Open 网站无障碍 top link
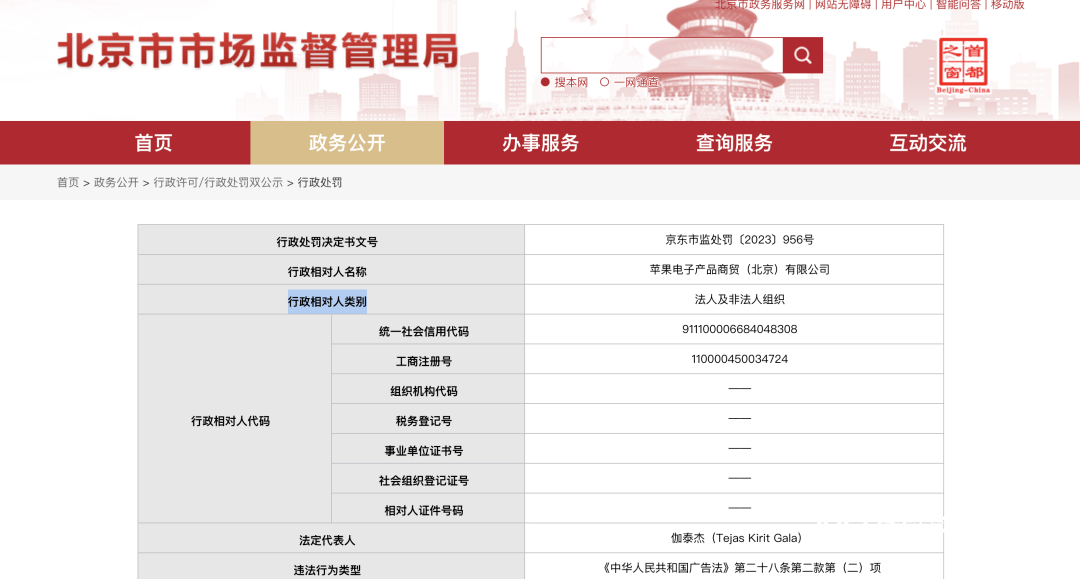 click(843, 5)
